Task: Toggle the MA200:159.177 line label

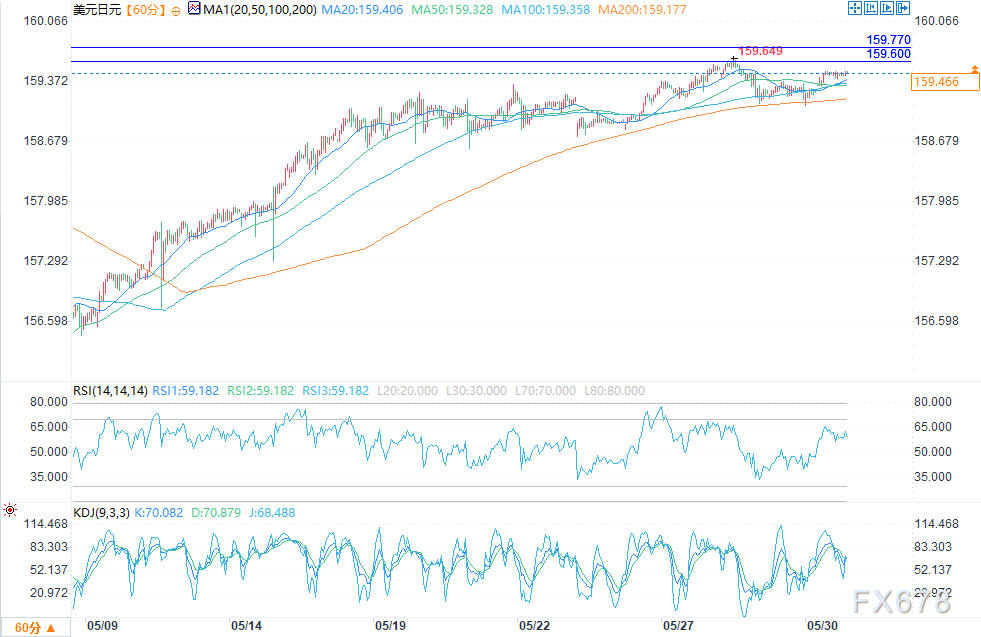Action: [642, 10]
